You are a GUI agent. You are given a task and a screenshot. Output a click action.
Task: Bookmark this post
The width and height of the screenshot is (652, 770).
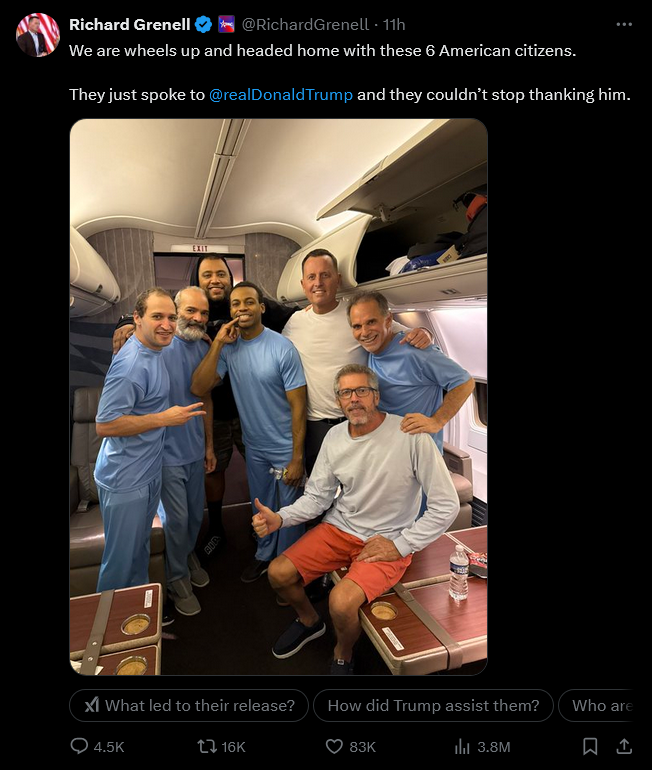pos(590,746)
